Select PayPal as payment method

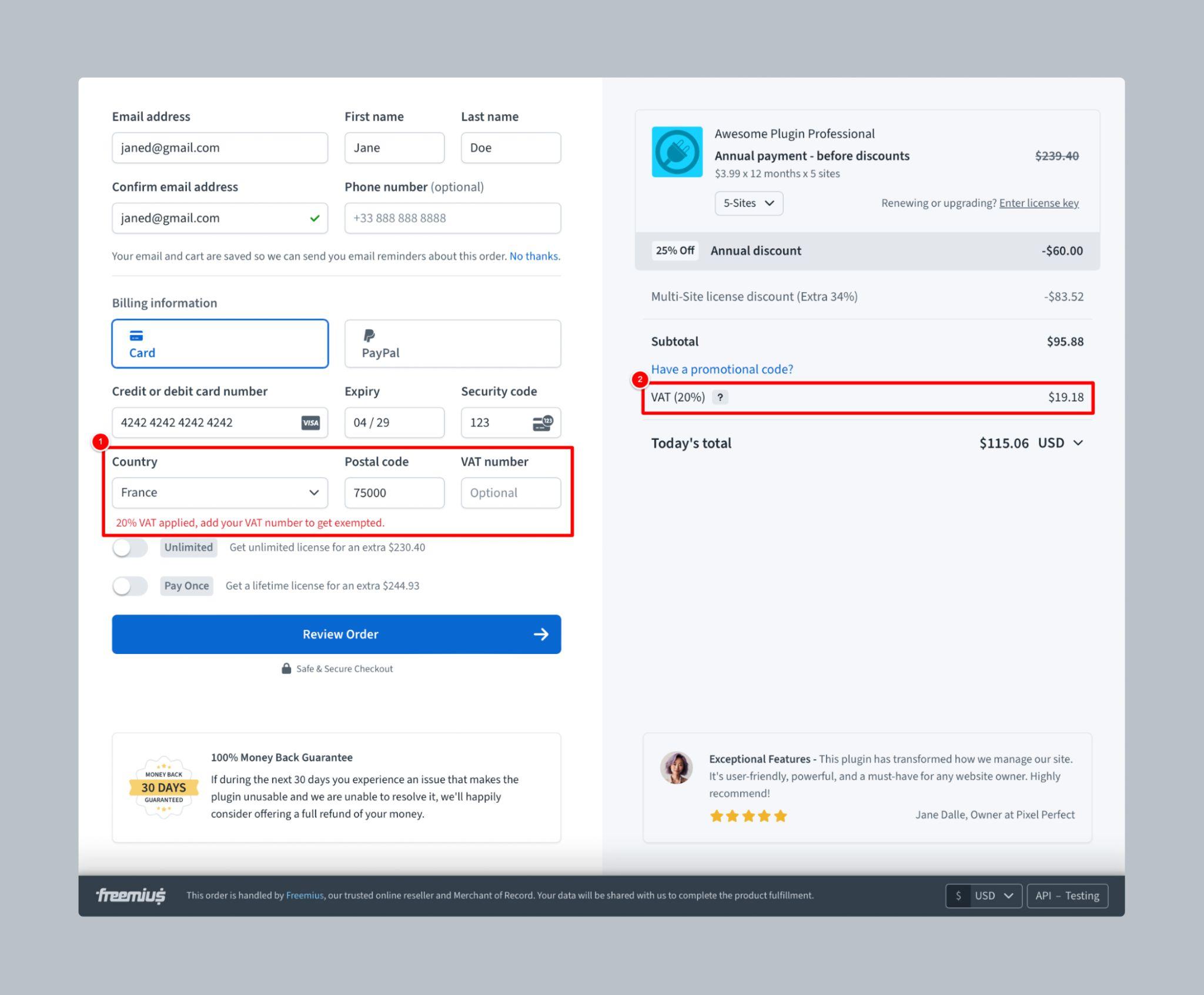click(453, 343)
